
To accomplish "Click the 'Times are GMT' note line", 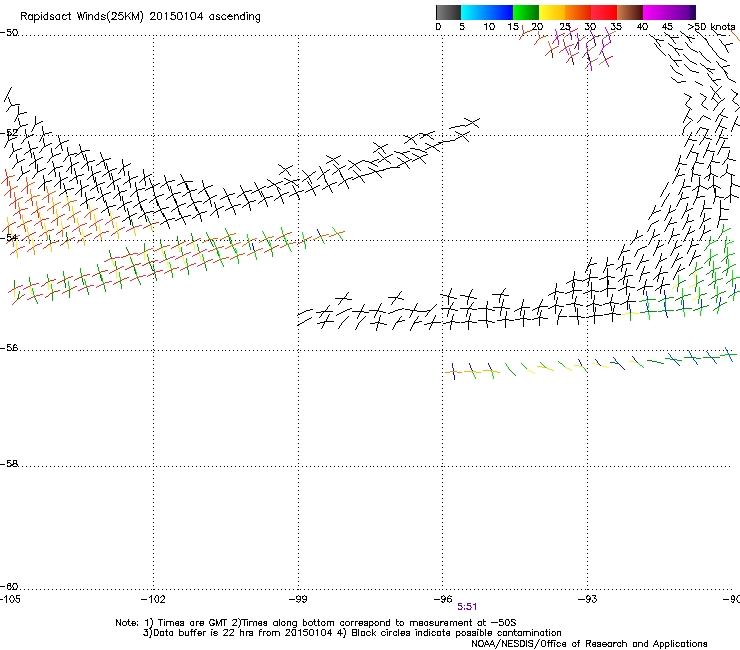I will tap(316, 623).
